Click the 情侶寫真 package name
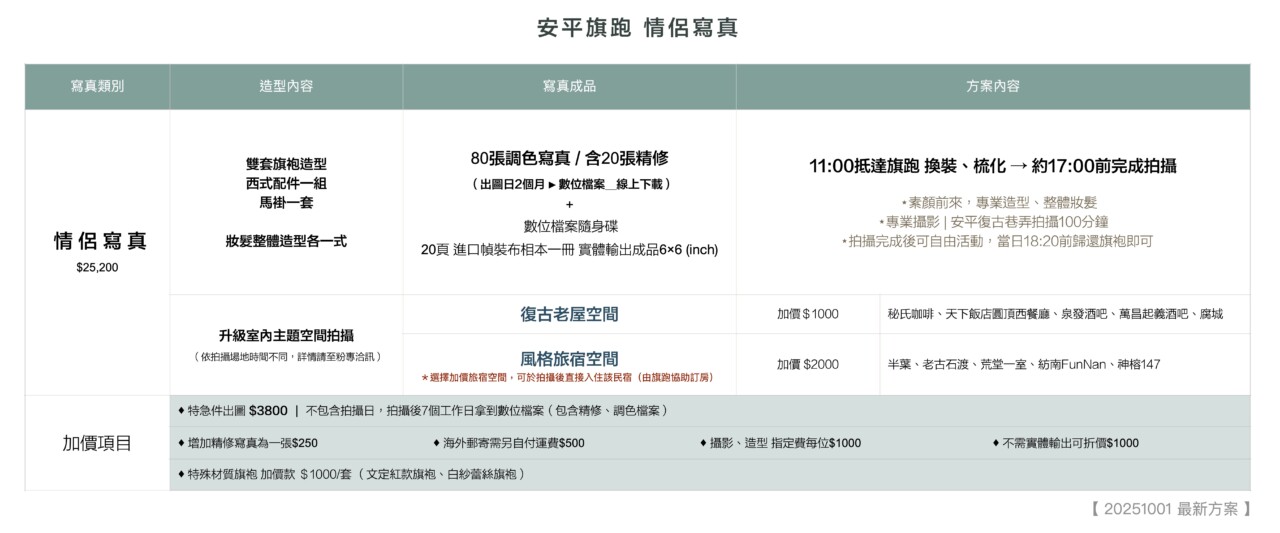The height and width of the screenshot is (533, 1280). pyautogui.click(x=99, y=241)
